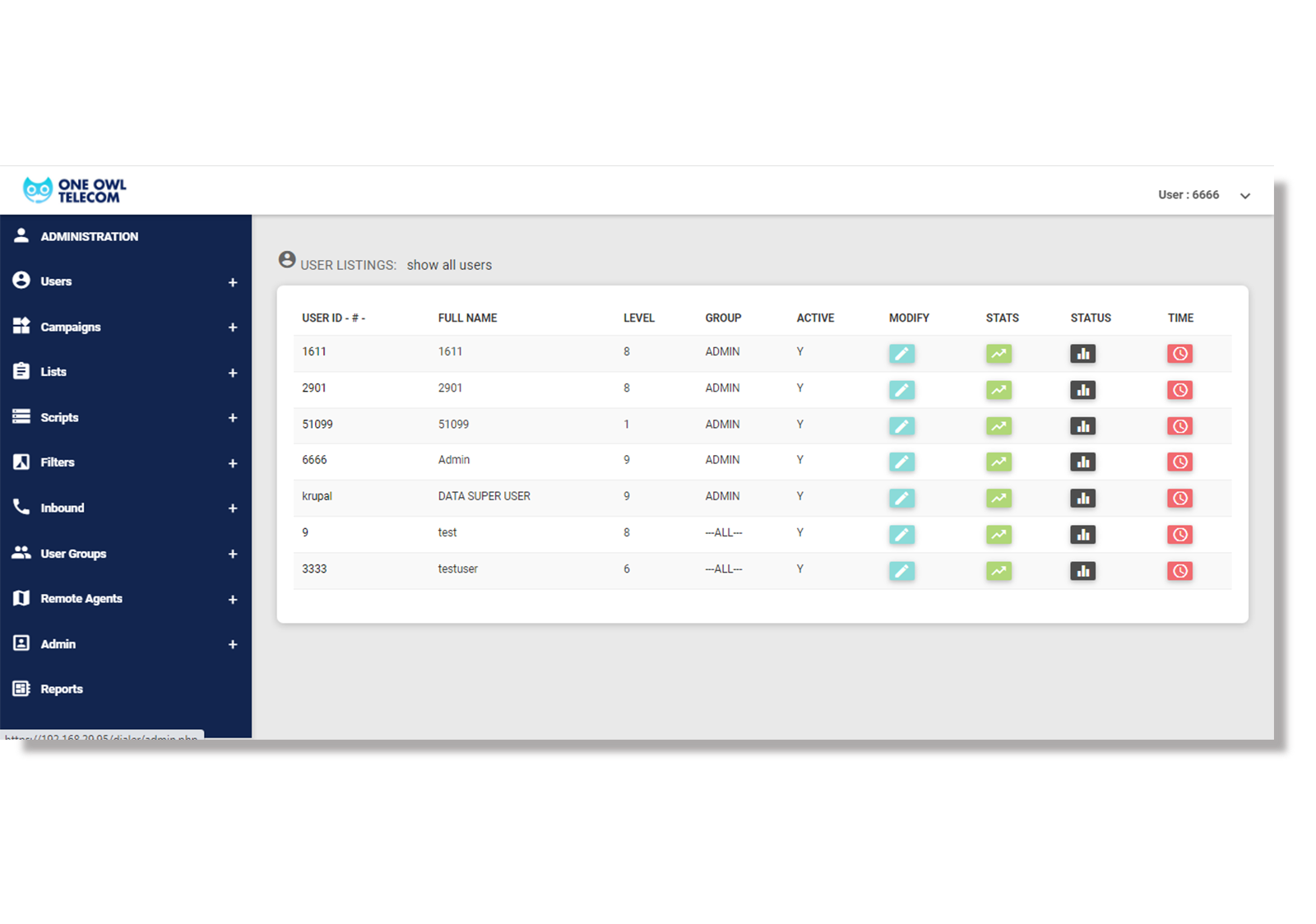The image size is (1316, 924).
Task: Expand Scripts menu with plus sign
Action: (233, 418)
